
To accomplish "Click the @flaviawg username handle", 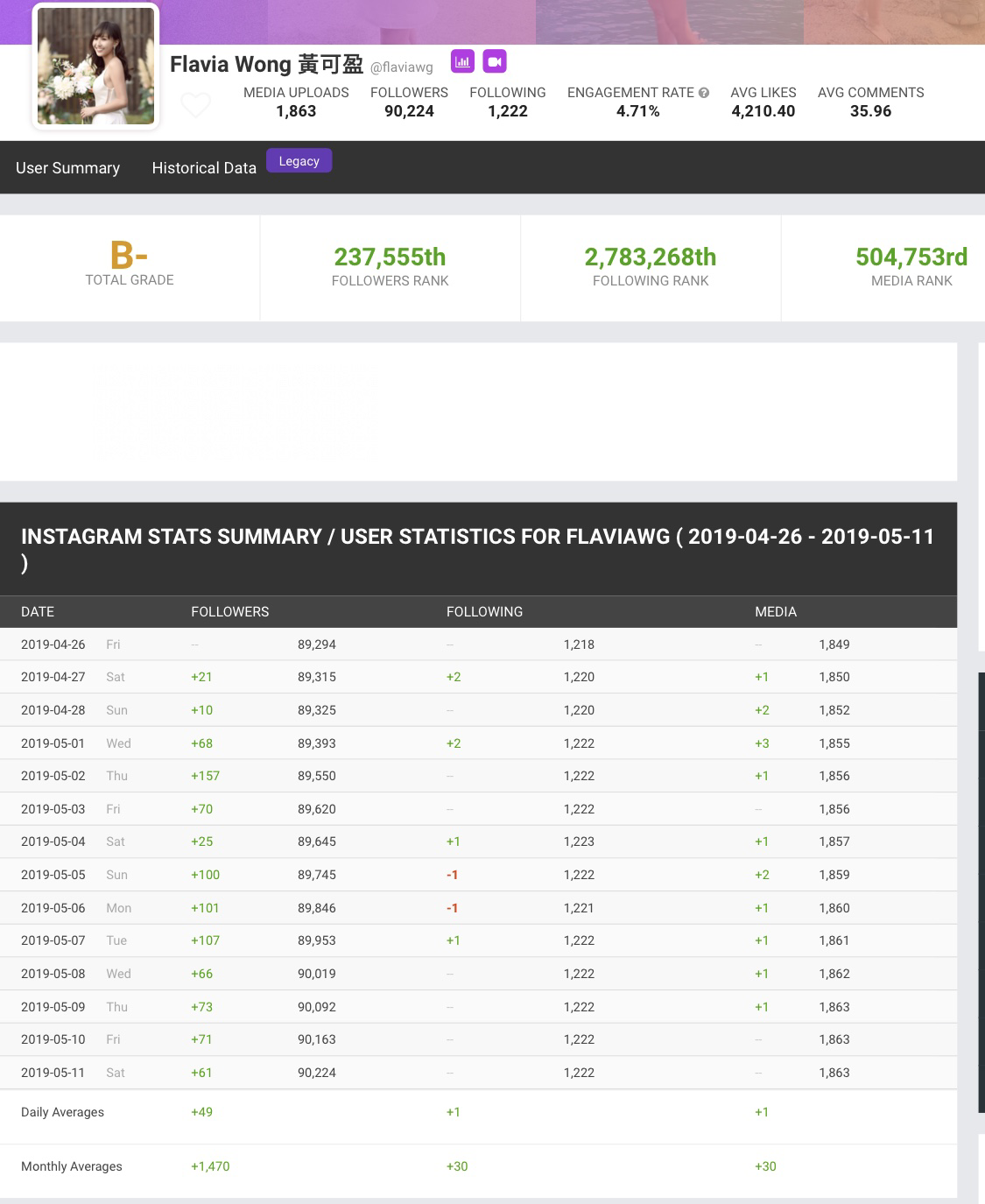I will 402,67.
